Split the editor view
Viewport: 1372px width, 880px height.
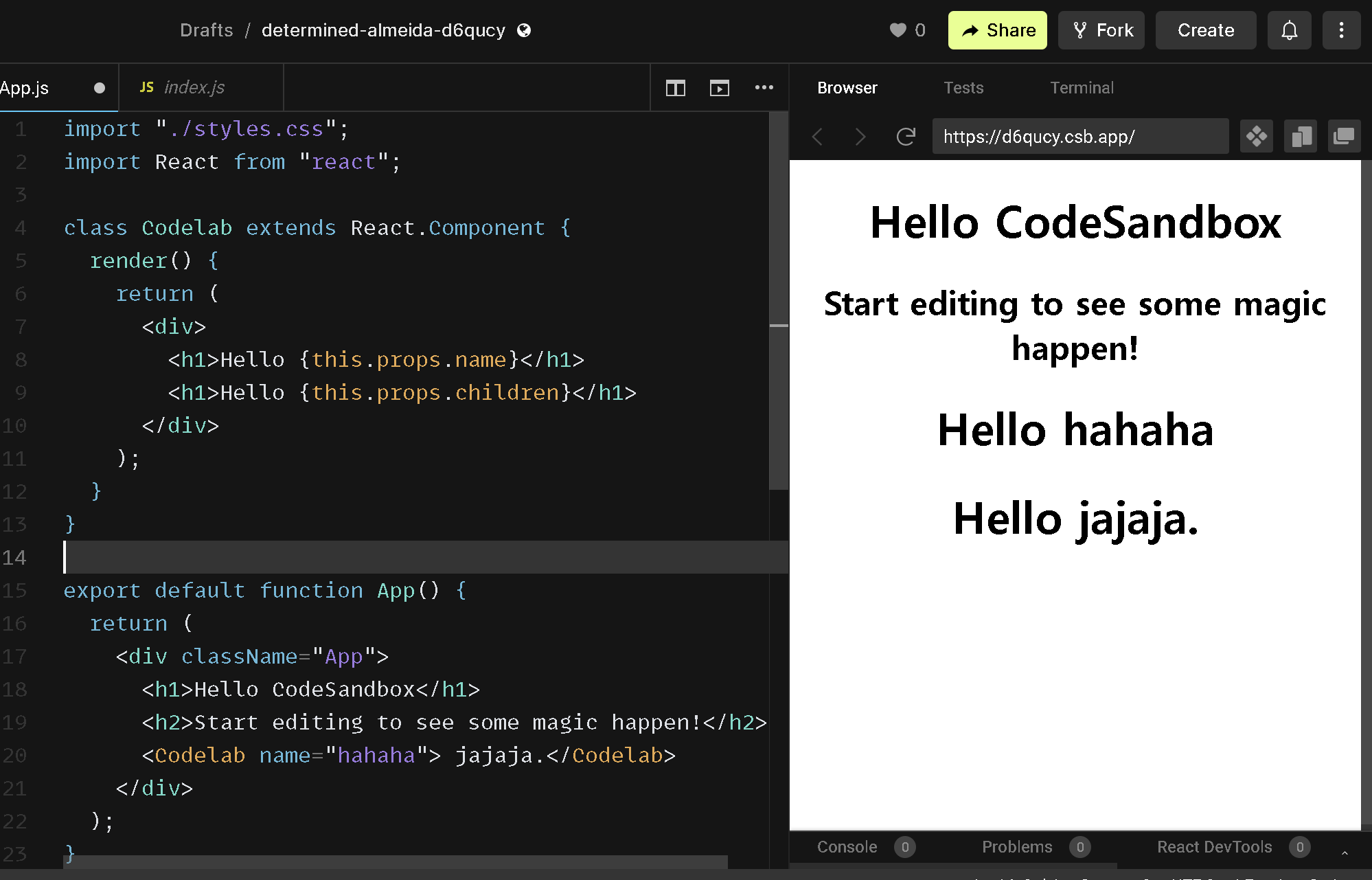(x=676, y=88)
